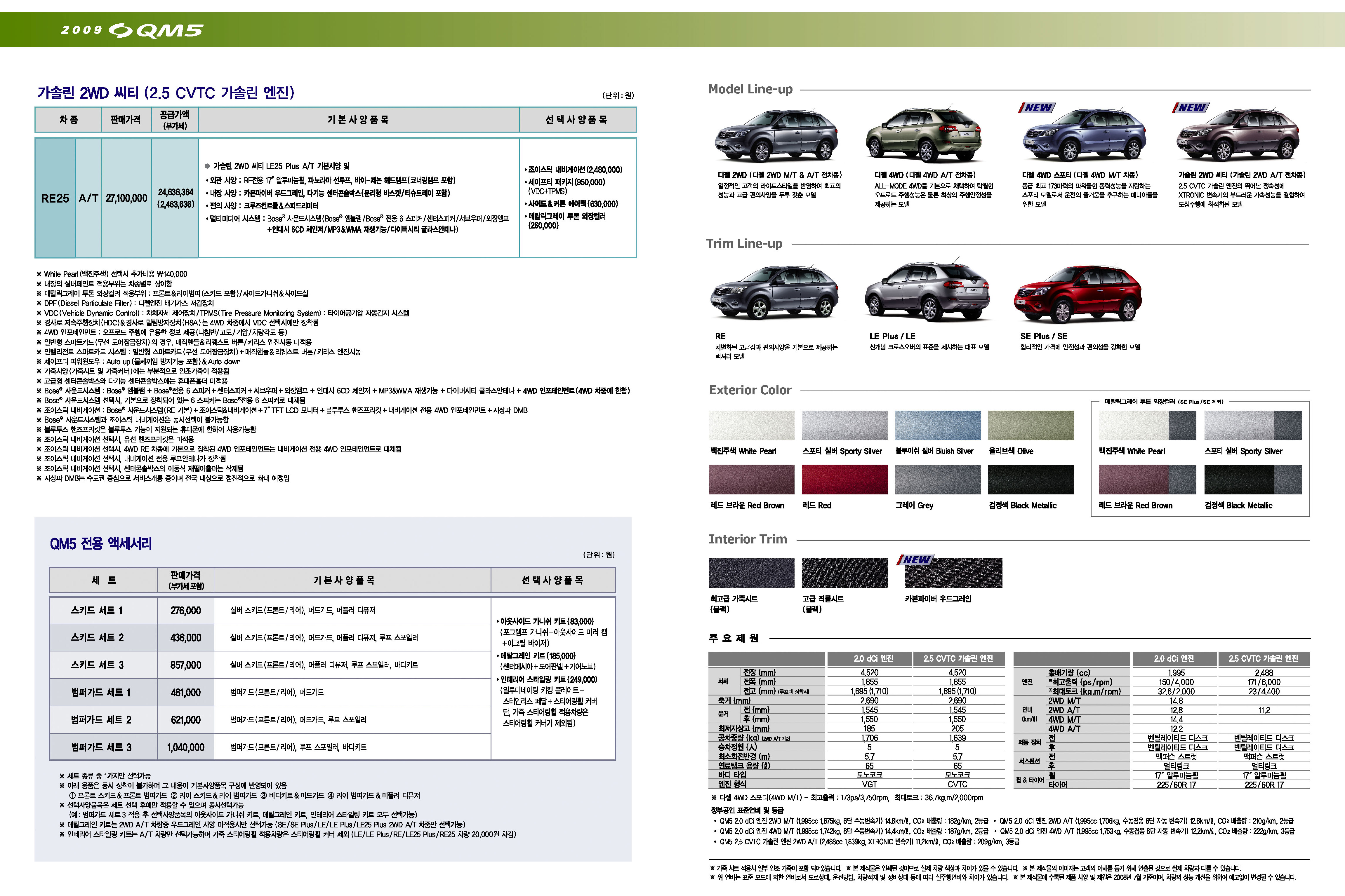The height and width of the screenshot is (896, 1345).
Task: Click the 범퍼가드 세트 1 row label
Action: pyautogui.click(x=101, y=693)
